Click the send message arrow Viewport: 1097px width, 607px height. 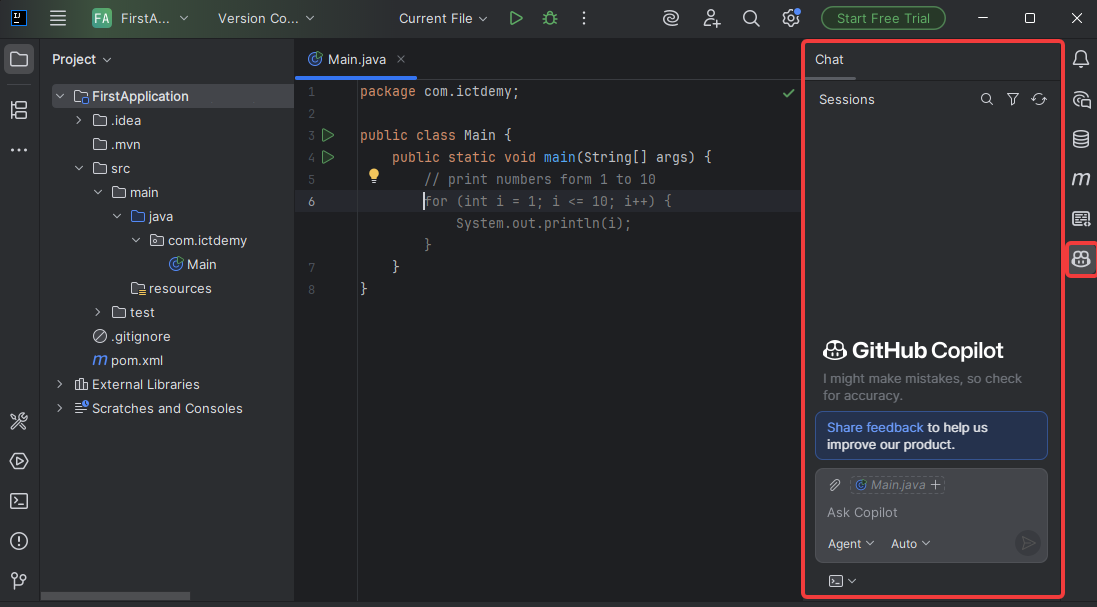click(1027, 543)
